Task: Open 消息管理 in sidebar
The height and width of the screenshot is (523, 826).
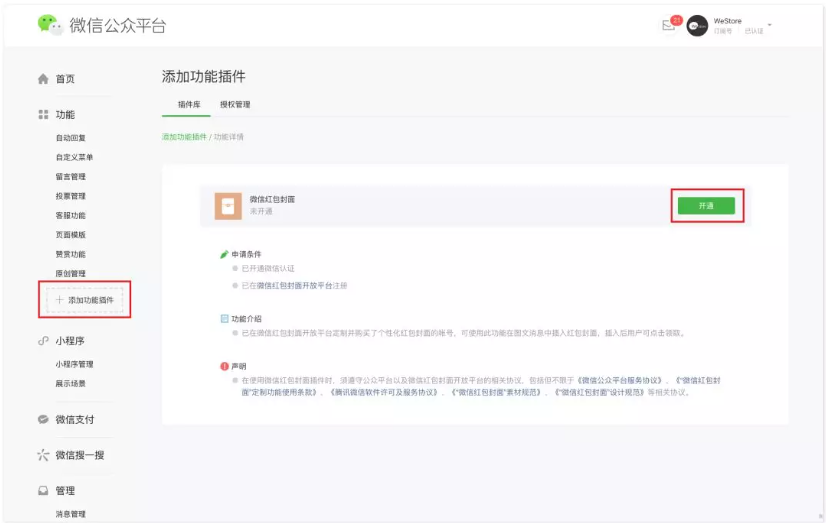Action: (71, 514)
